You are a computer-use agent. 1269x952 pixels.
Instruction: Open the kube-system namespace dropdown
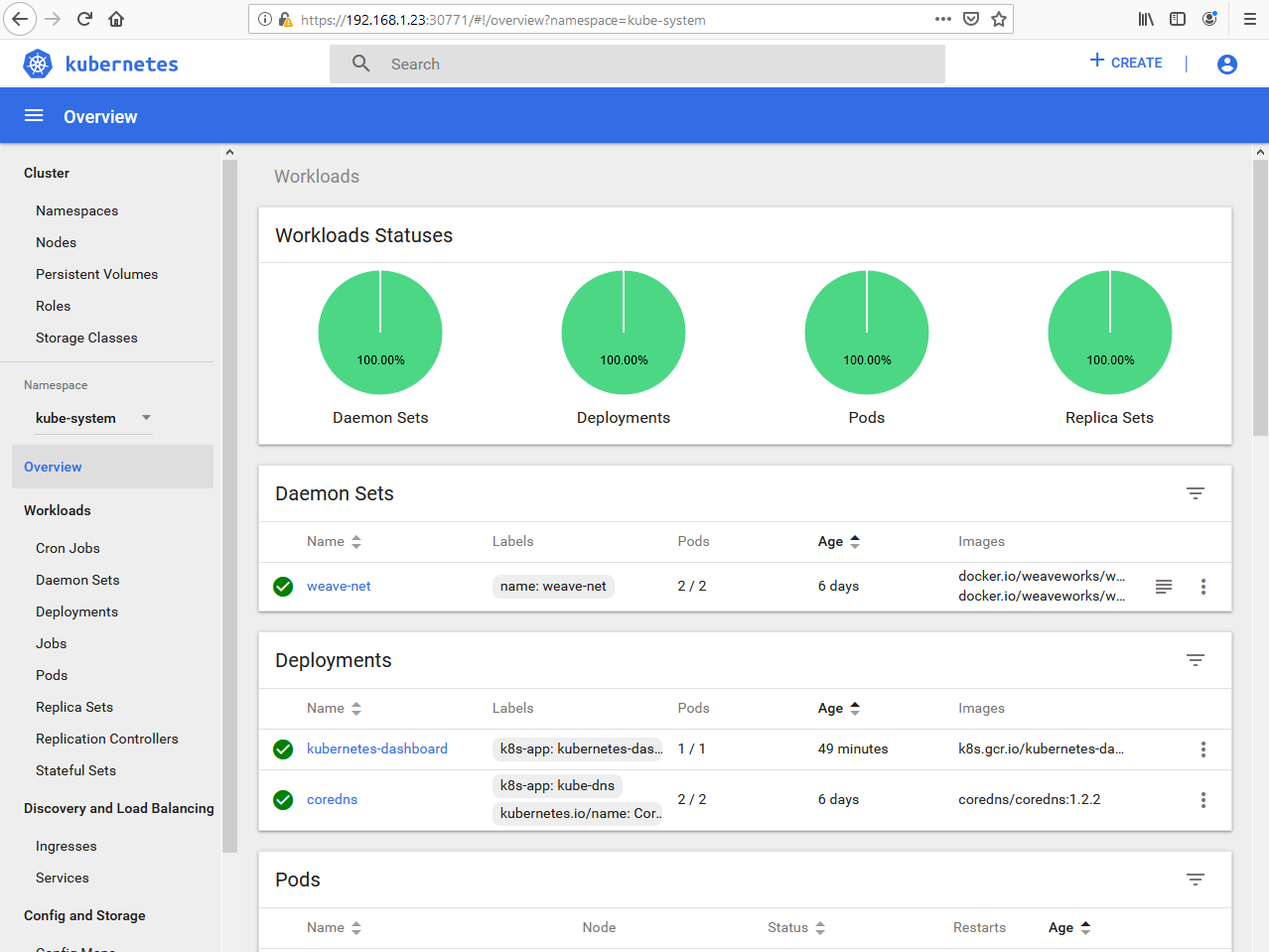coord(93,418)
